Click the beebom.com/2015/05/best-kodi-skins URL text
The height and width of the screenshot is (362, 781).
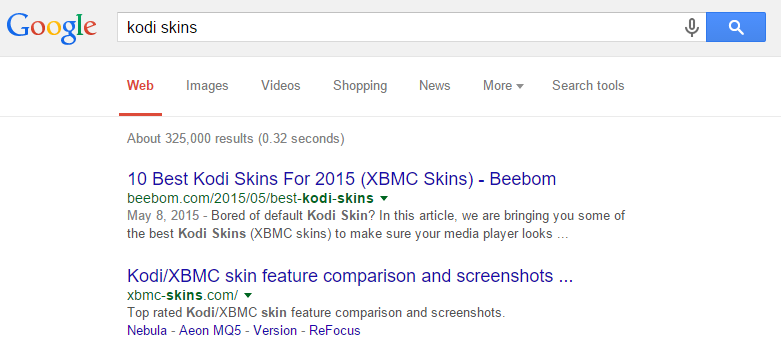250,199
